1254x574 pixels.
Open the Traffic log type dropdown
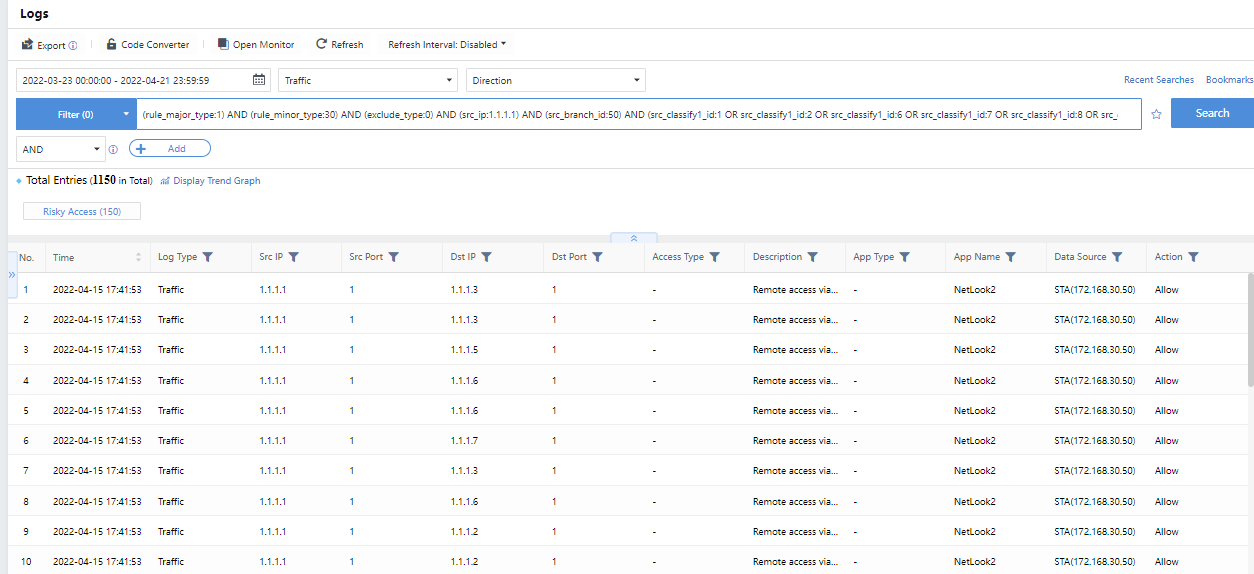coord(368,80)
